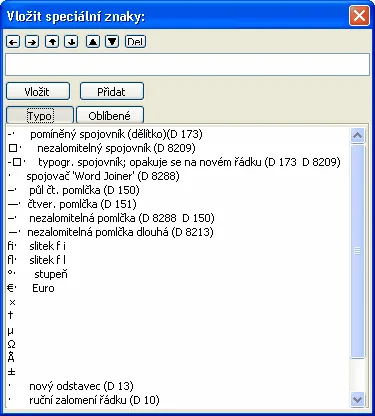Switch to the Typo tab
The image size is (375, 416).
click(x=40, y=115)
